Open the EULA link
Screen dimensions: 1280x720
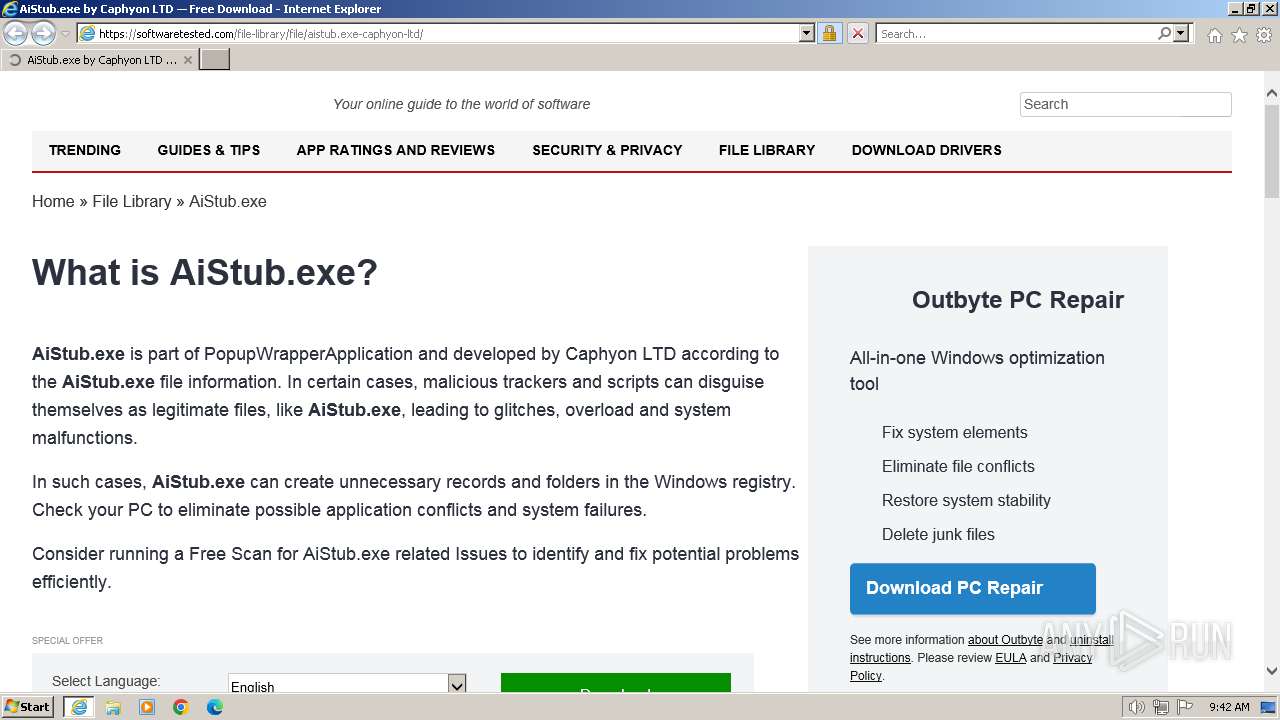tap(1011, 658)
